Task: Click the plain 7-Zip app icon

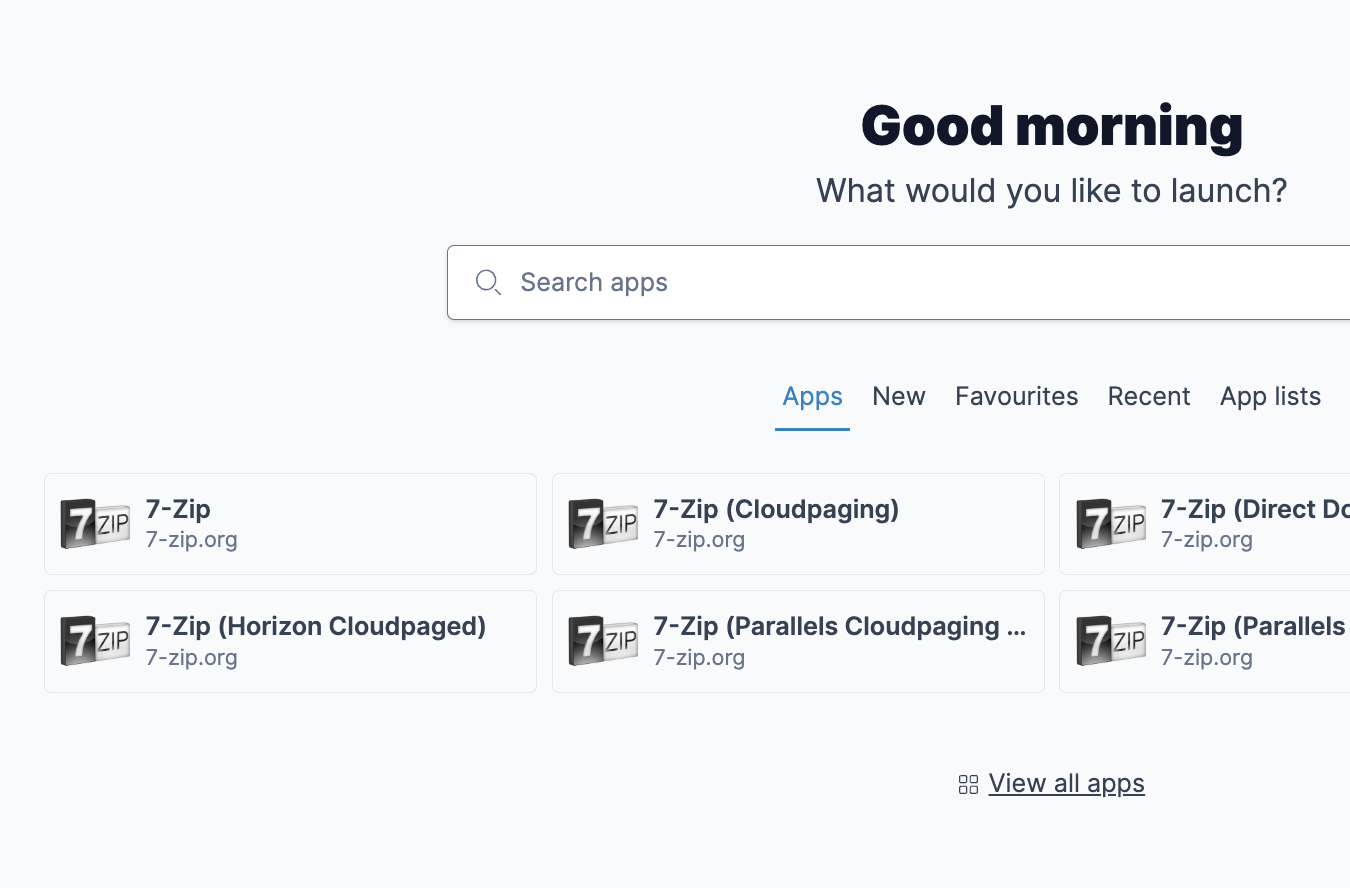Action: (x=95, y=524)
